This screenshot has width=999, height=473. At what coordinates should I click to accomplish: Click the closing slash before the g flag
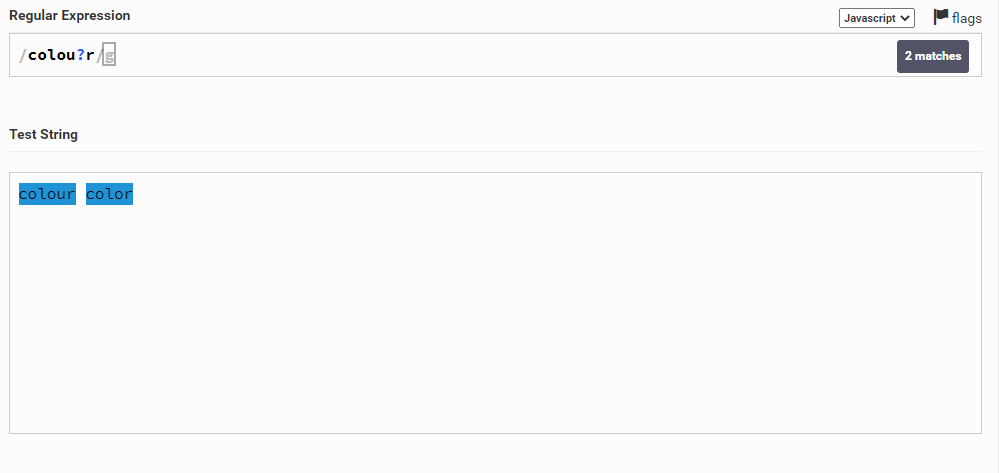[x=99, y=55]
